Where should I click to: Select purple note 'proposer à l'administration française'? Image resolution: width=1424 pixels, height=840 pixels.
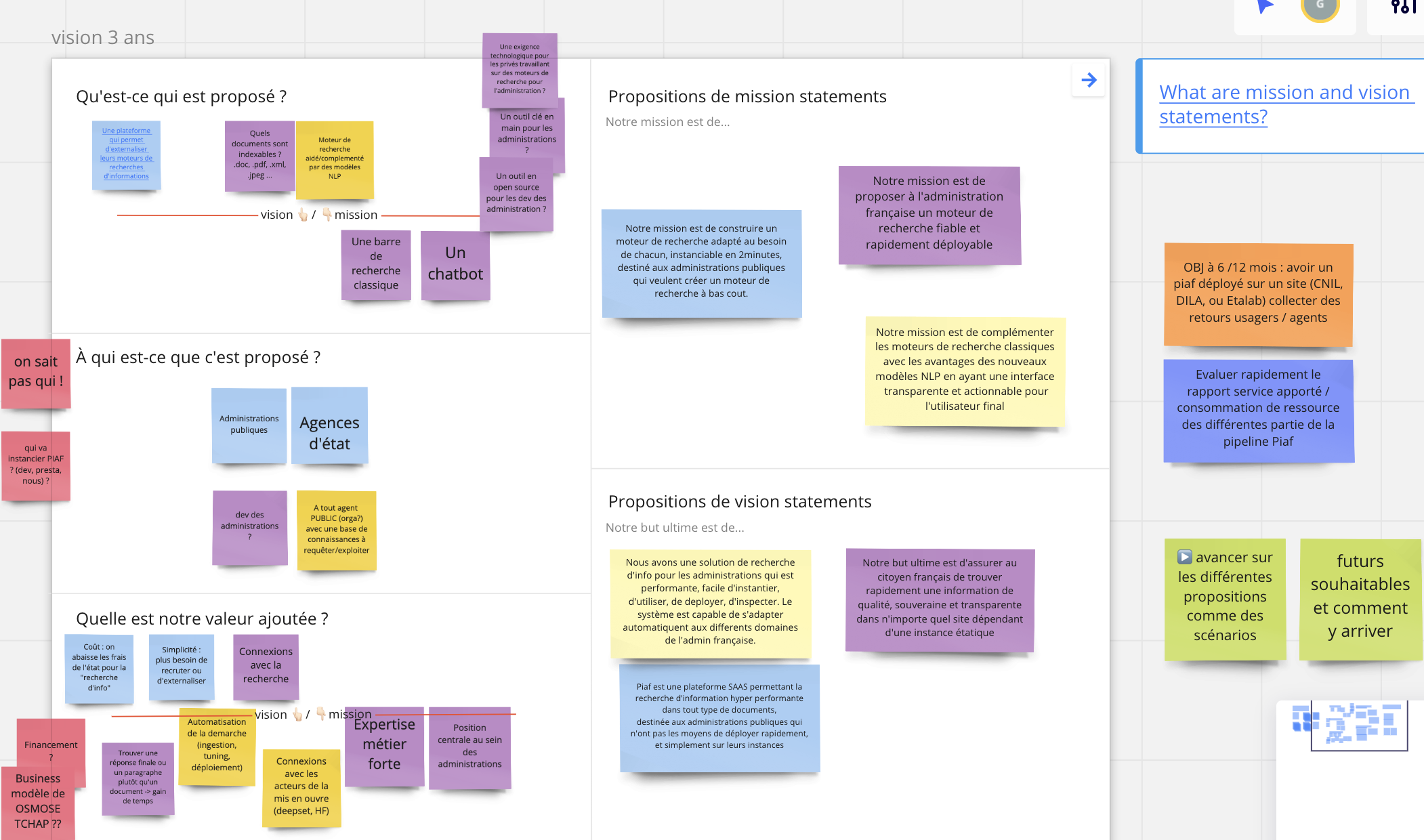coord(929,215)
